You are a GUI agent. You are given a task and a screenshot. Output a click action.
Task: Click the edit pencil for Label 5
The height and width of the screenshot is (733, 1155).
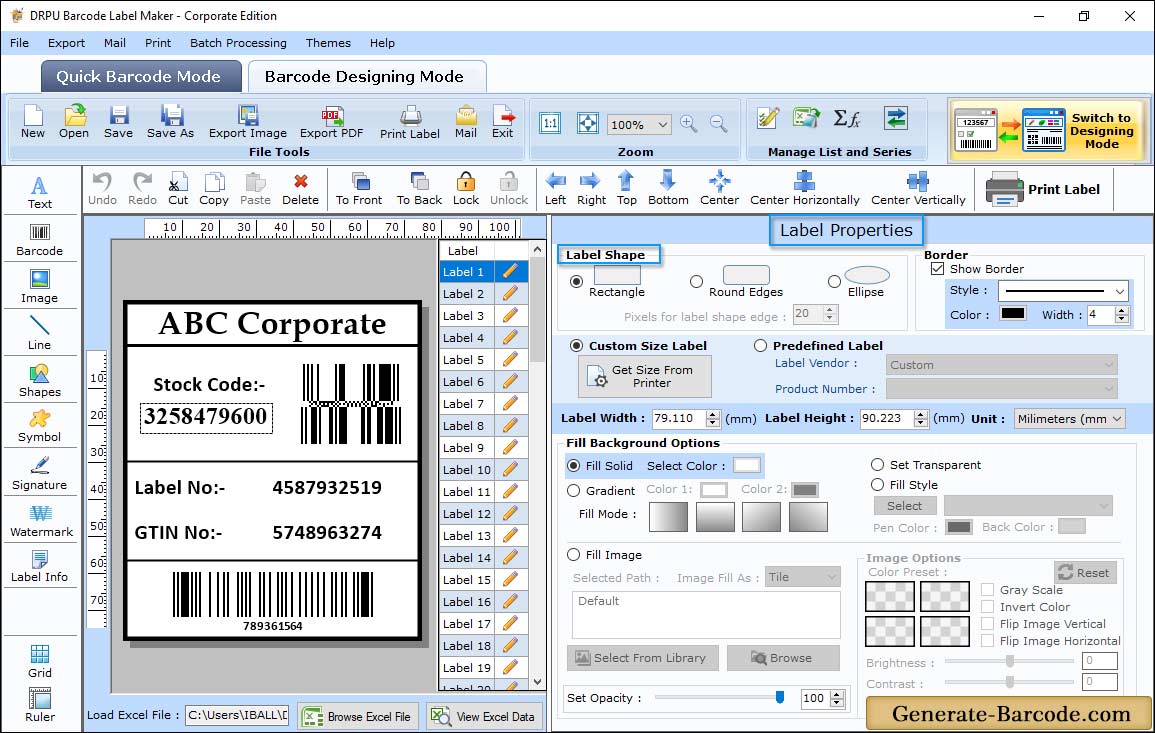[510, 360]
